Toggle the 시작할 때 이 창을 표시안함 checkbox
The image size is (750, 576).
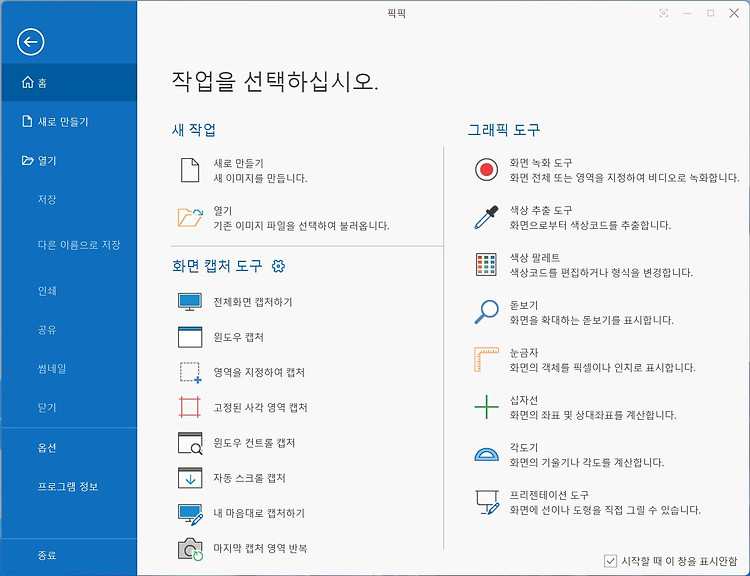pos(610,561)
